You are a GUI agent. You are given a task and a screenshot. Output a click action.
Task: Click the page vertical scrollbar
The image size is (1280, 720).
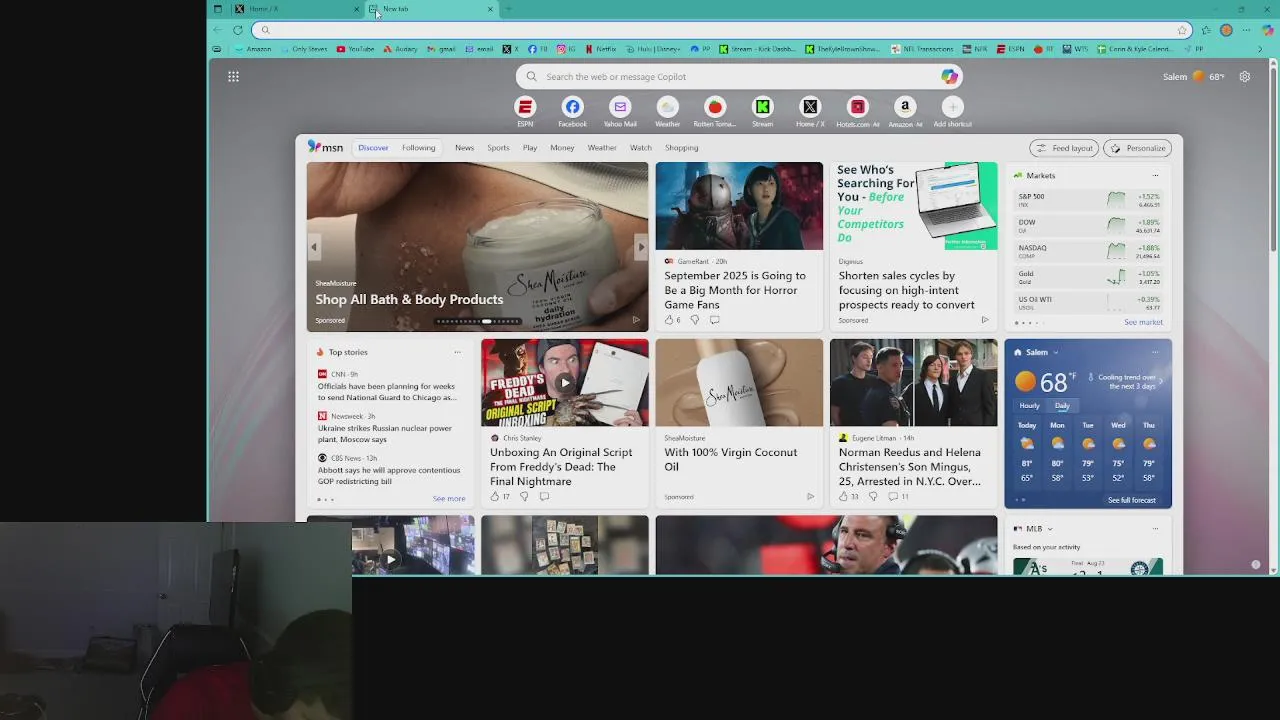coord(1273,160)
